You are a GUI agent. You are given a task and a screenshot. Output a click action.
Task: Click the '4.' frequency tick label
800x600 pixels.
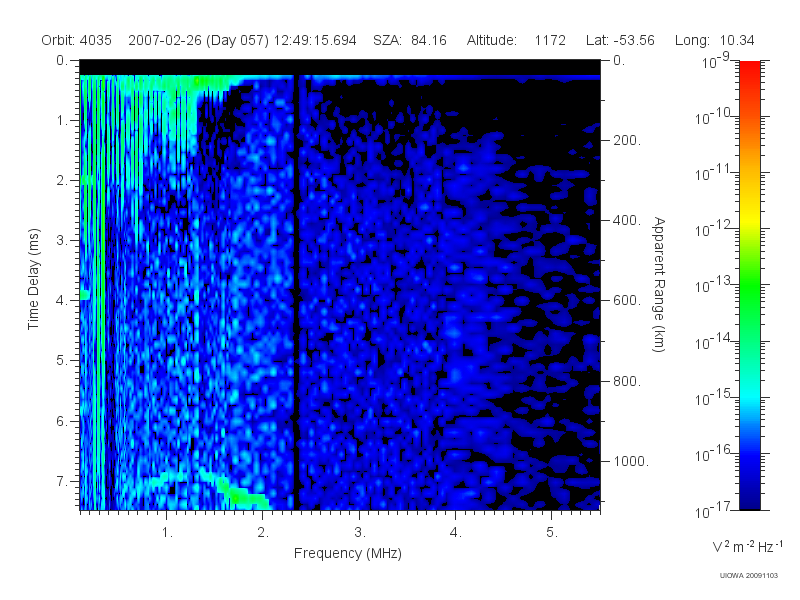click(x=456, y=533)
